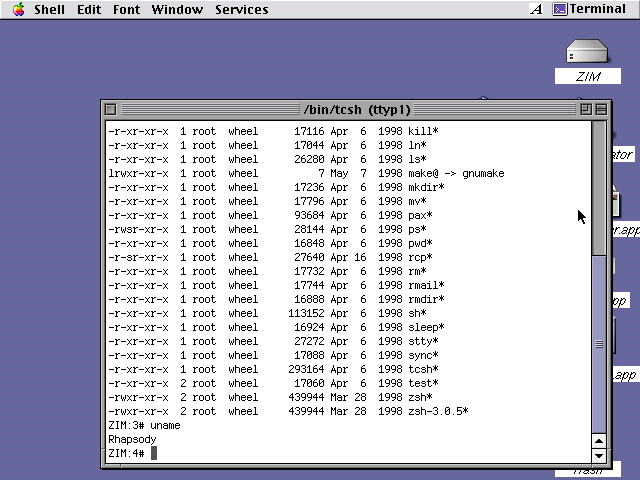The image size is (640, 480).
Task: Click the kill* file entry
Action: click(423, 131)
